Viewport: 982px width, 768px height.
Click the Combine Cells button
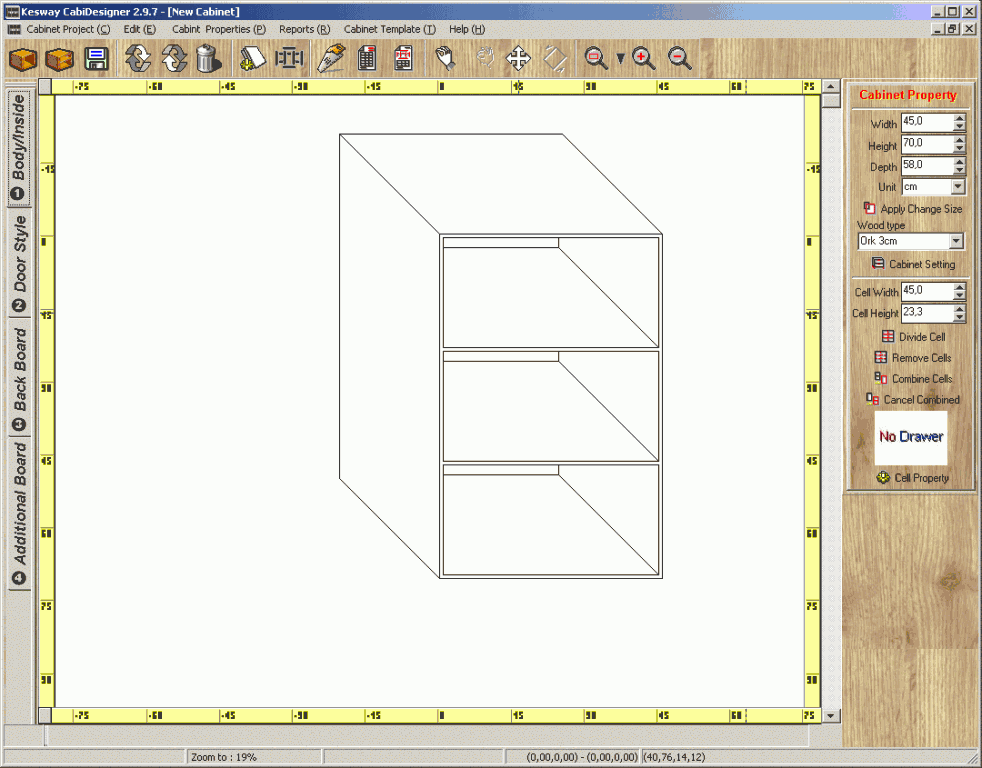point(913,378)
